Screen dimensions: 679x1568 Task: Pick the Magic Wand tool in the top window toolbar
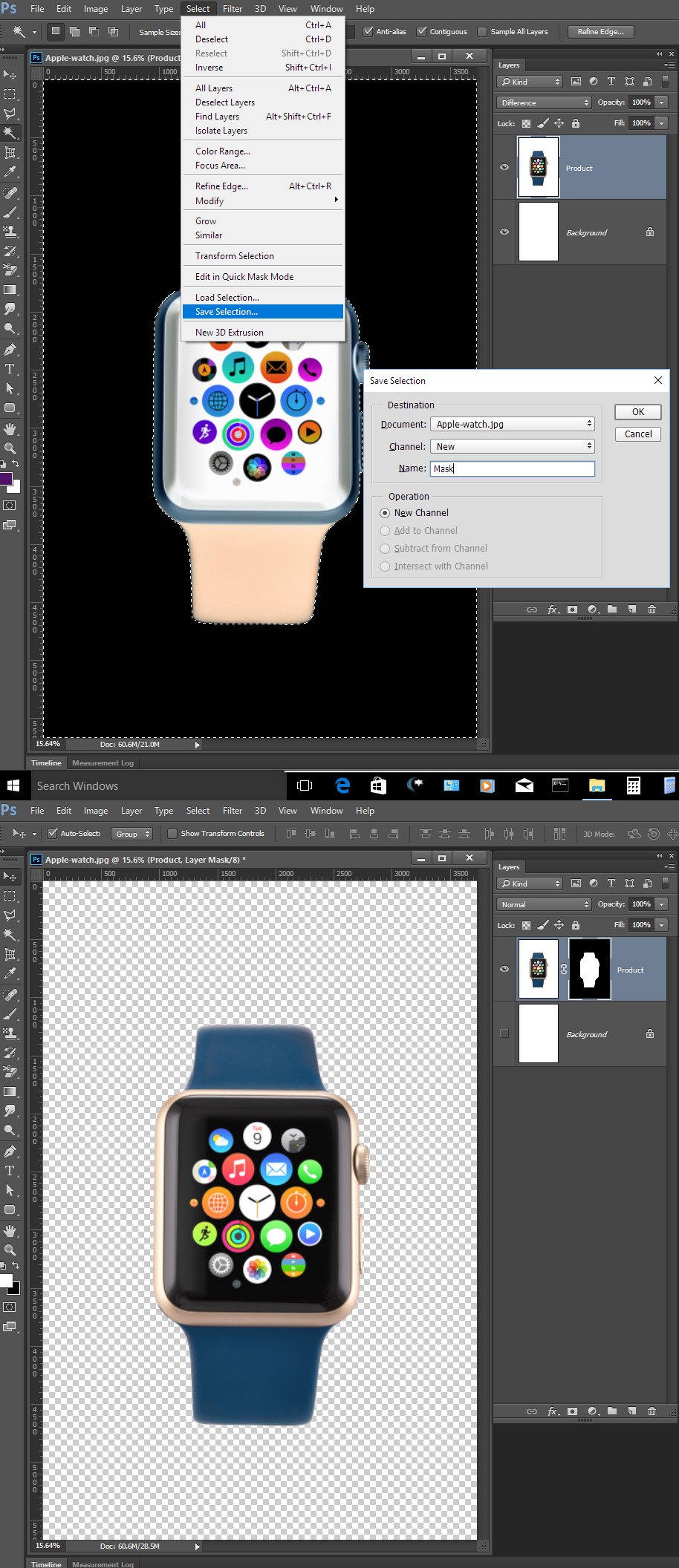coord(10,133)
